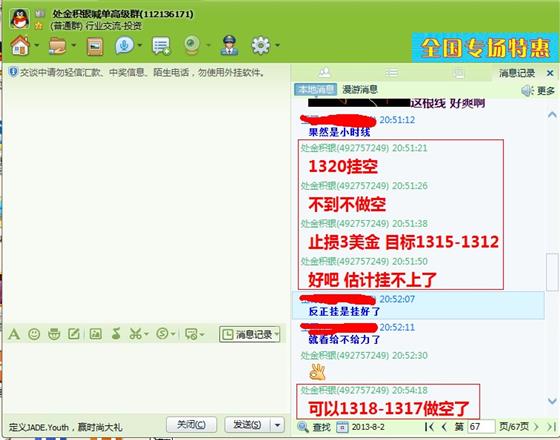Screen dimensions: 560x440
Task: Click the message history vertical scrollbar thumb
Action: coord(552,271)
